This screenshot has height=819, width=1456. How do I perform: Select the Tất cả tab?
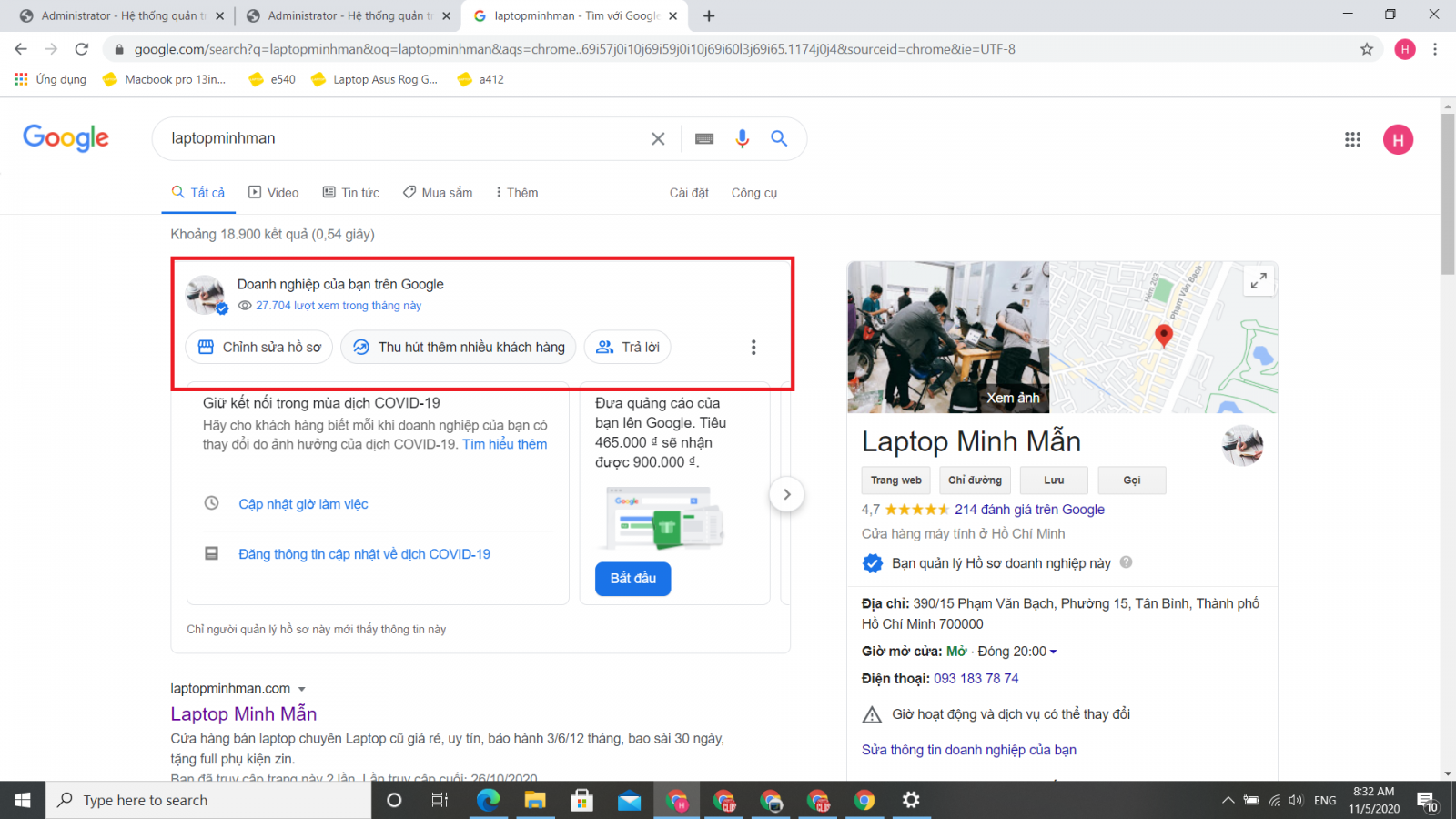tap(198, 193)
